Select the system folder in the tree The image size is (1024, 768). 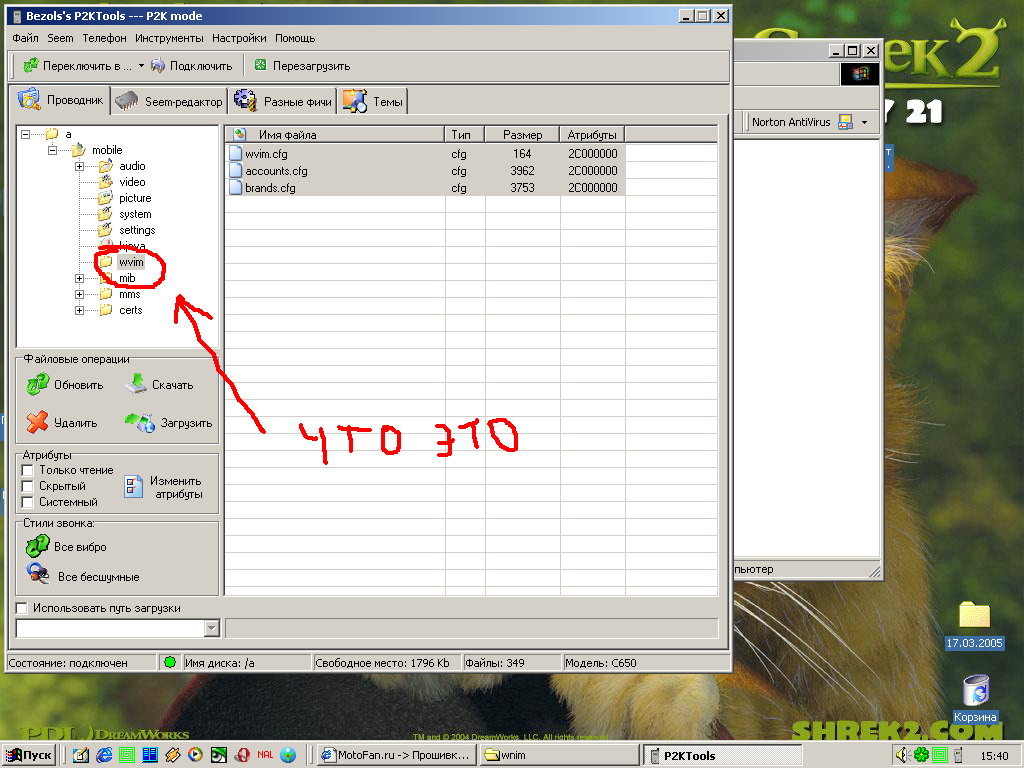(x=135, y=214)
